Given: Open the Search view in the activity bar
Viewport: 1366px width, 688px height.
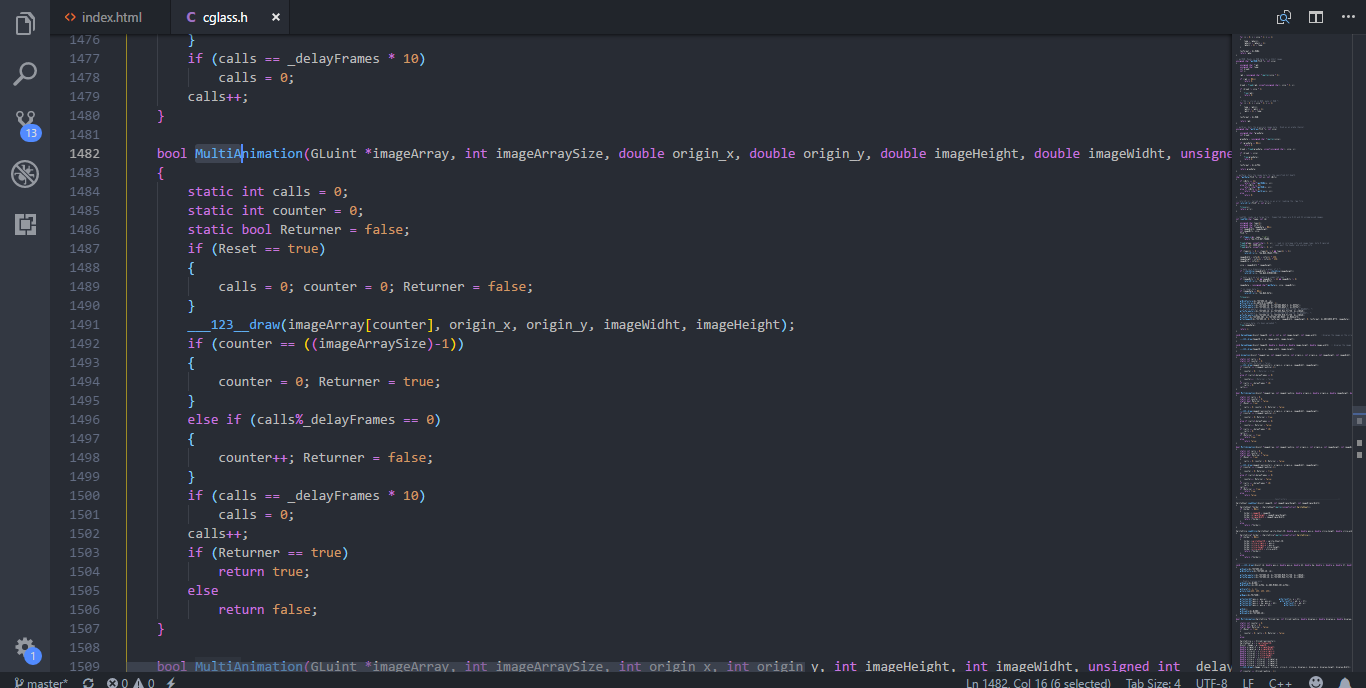Looking at the screenshot, I should pyautogui.click(x=25, y=73).
